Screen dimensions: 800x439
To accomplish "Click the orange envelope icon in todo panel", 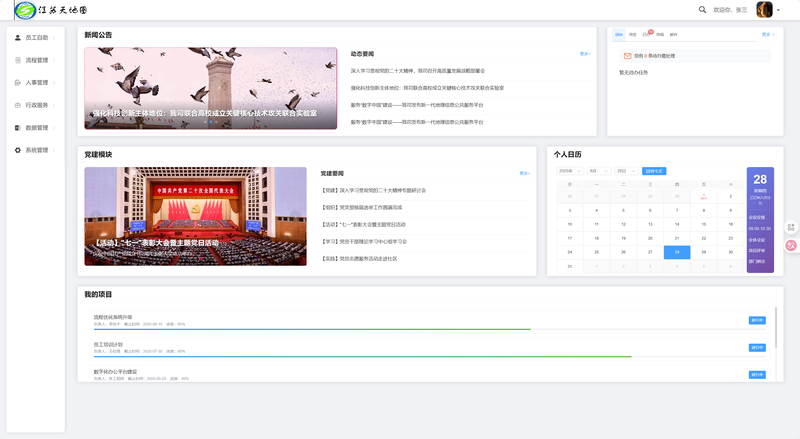I will [628, 56].
